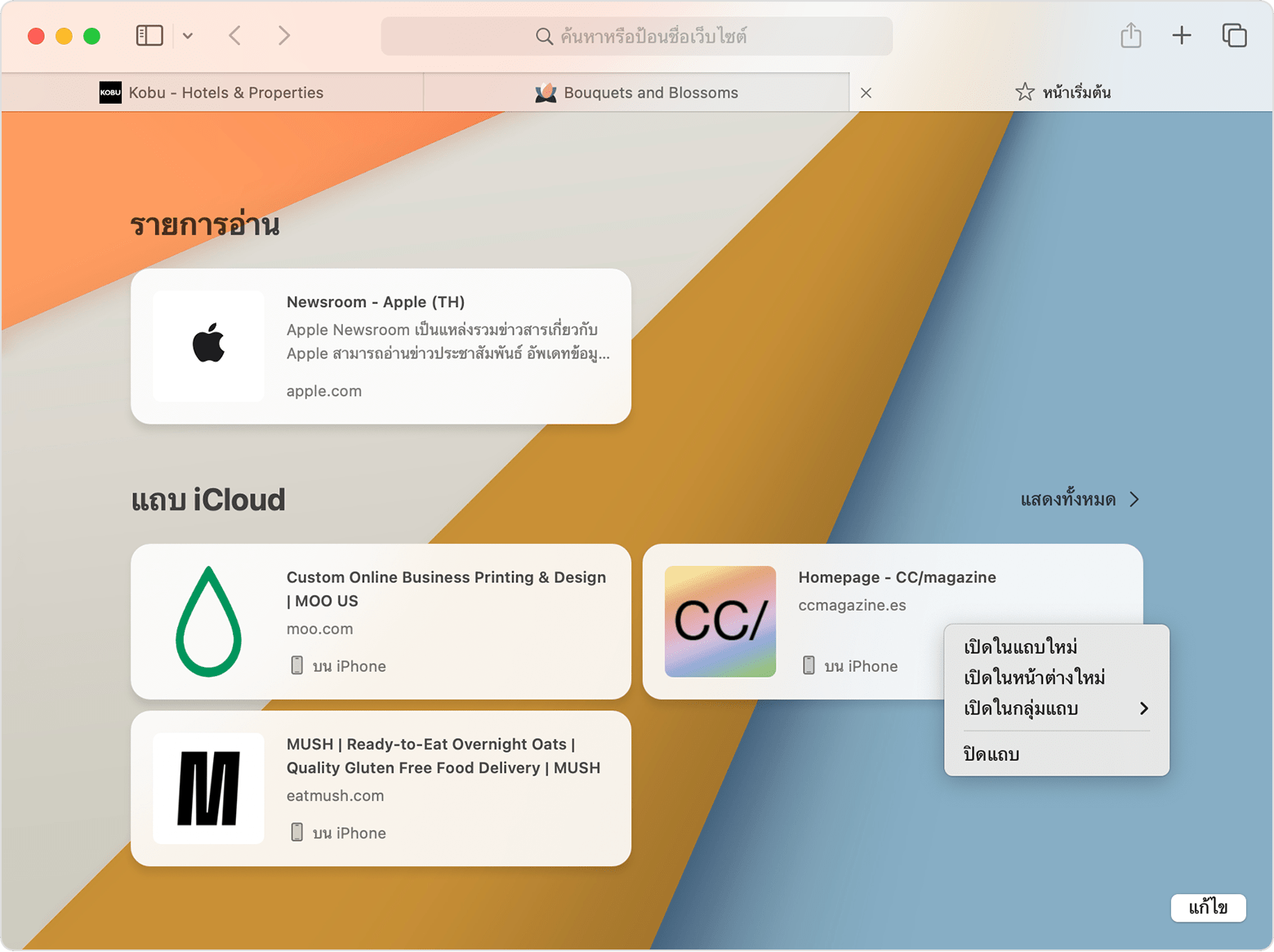Click the CC/ magazine thumbnail
This screenshot has height=952, width=1274.
tap(720, 621)
